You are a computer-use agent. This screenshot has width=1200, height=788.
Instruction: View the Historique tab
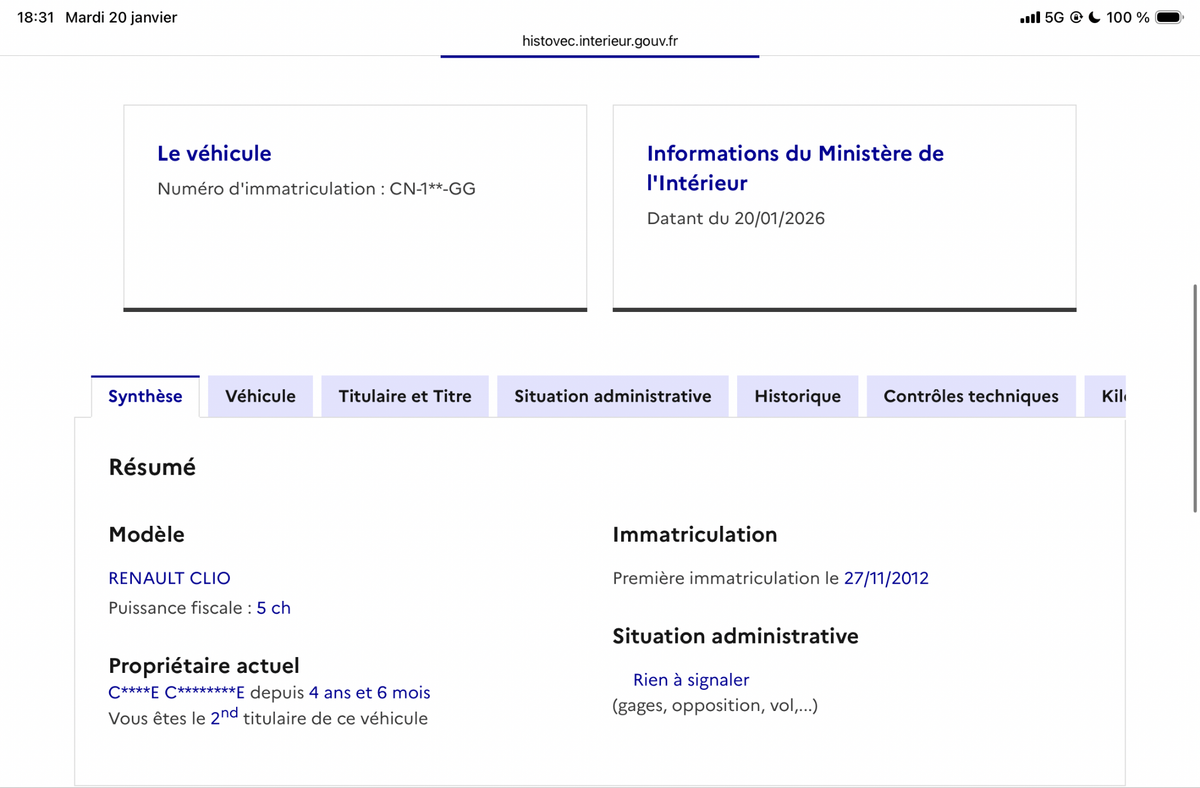pyautogui.click(x=797, y=396)
